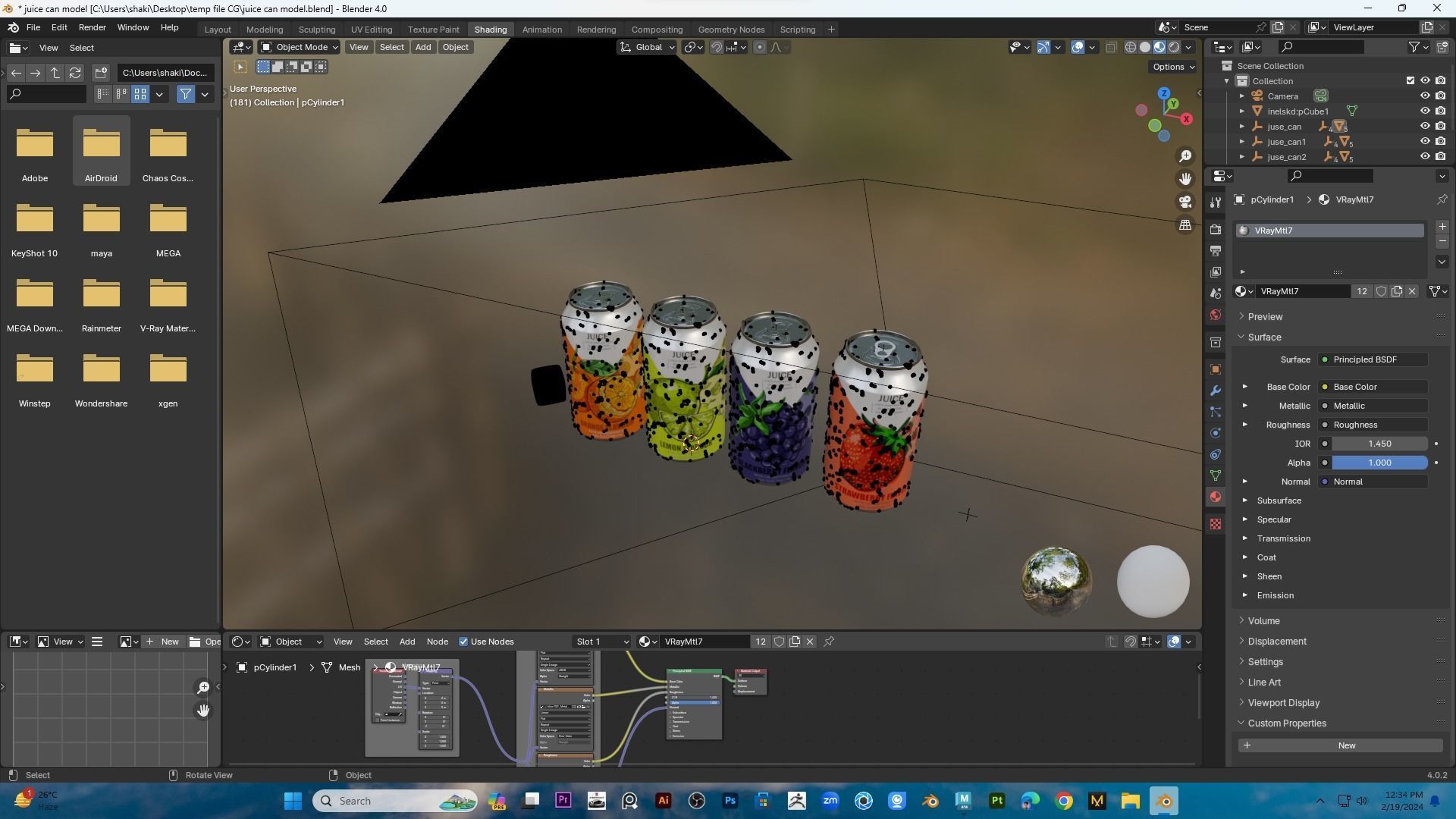Go back in file browser
Screen dimensions: 1456x819
[16, 73]
